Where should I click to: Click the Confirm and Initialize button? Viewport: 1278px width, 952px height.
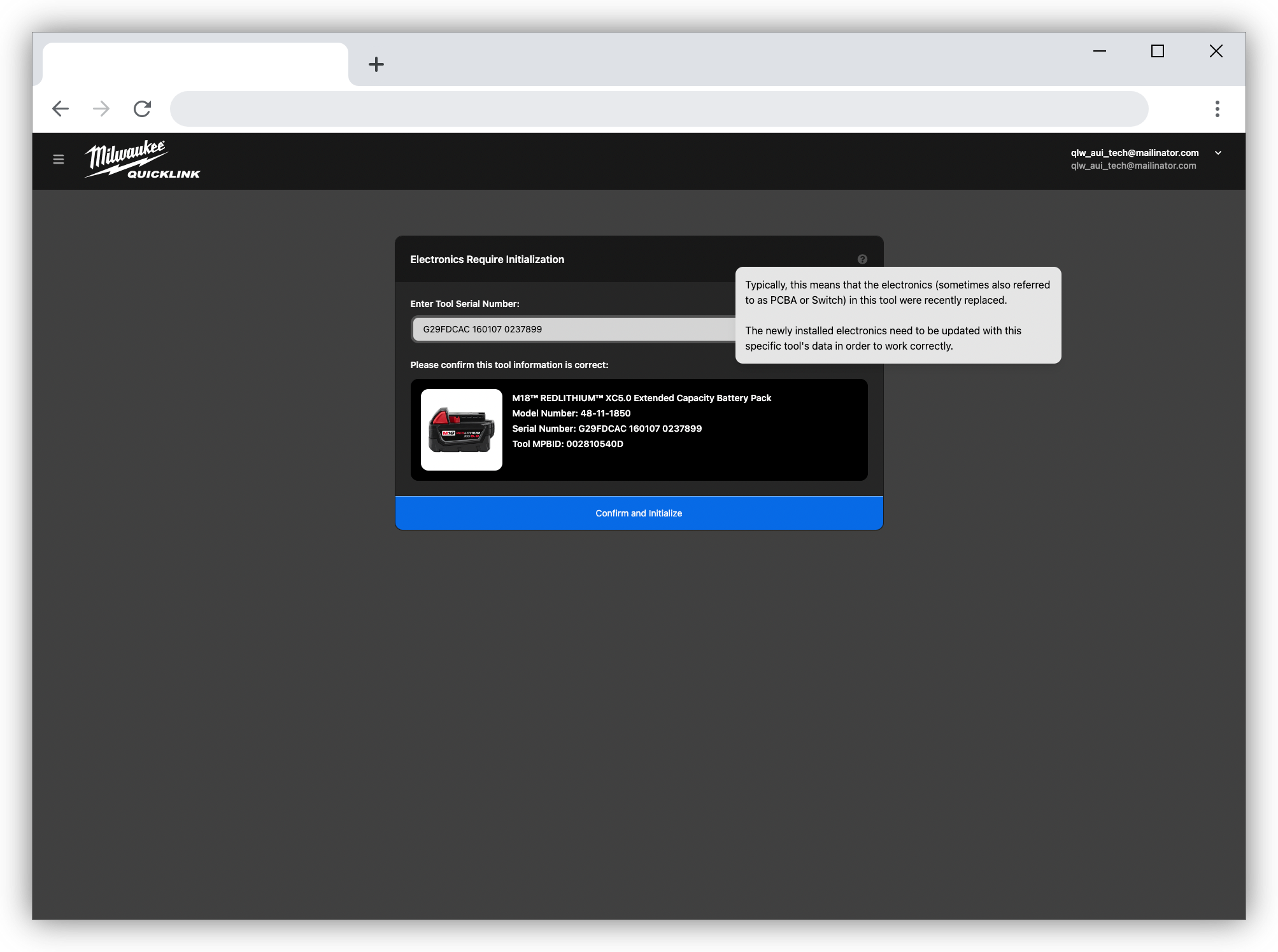tap(639, 513)
